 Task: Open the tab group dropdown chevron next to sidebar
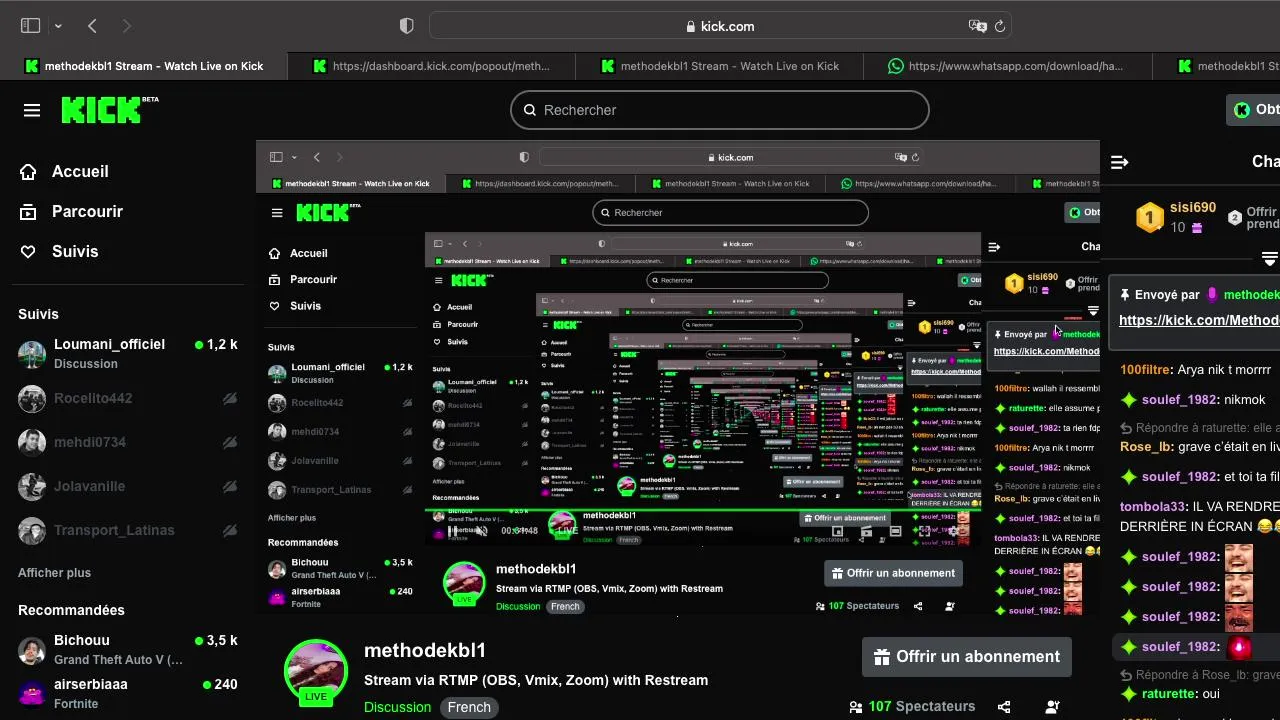[x=58, y=26]
